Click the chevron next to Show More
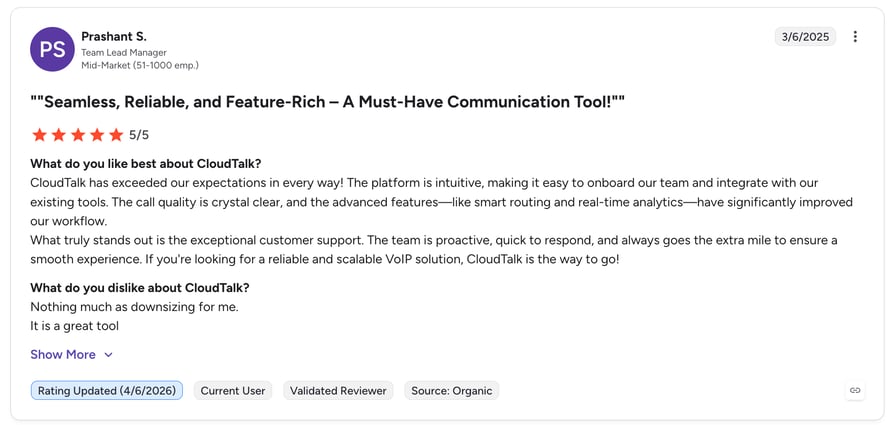Screen dimensions: 894x425 click(x=108, y=355)
